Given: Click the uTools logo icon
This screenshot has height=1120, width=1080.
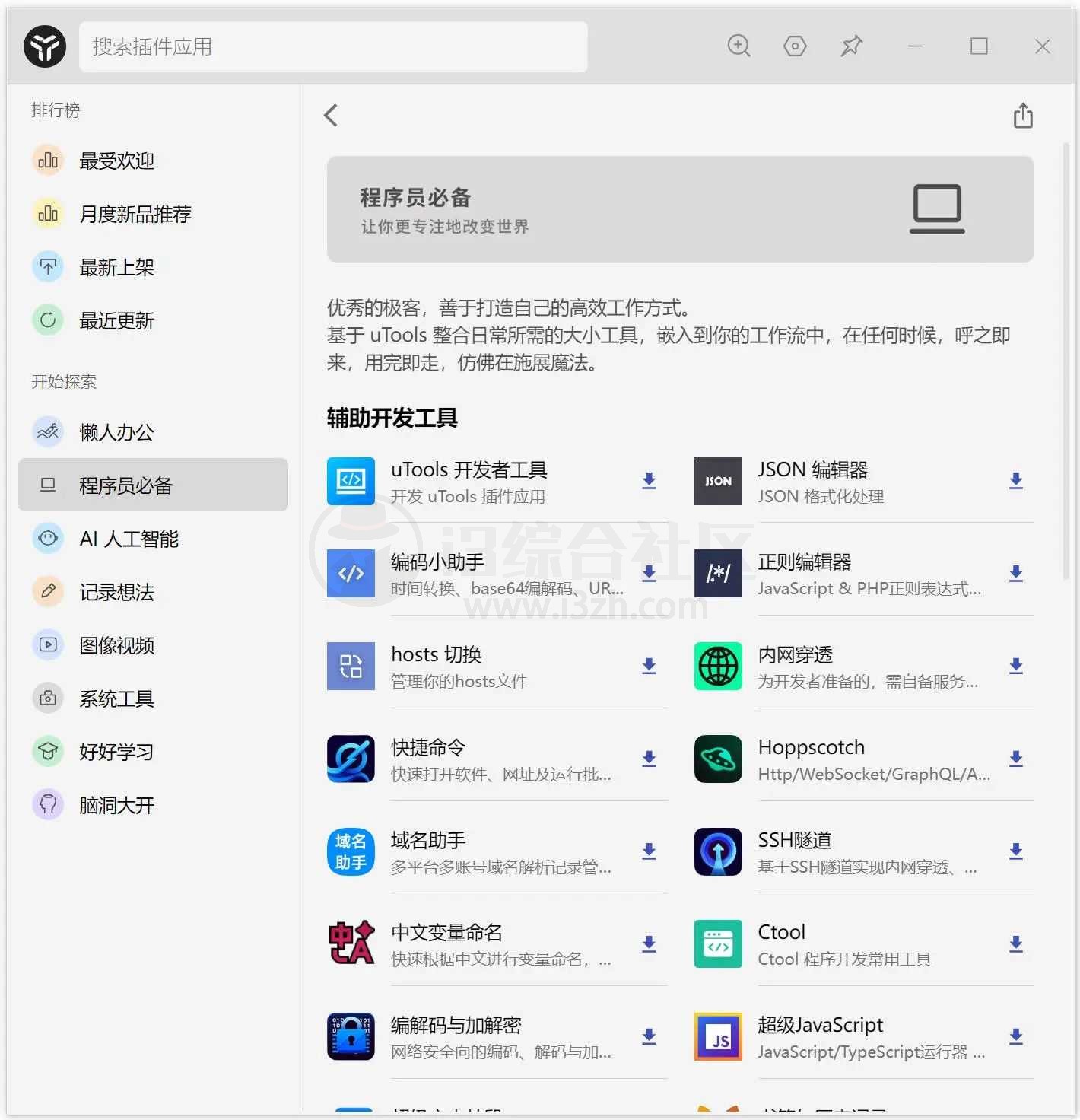Looking at the screenshot, I should pyautogui.click(x=45, y=46).
